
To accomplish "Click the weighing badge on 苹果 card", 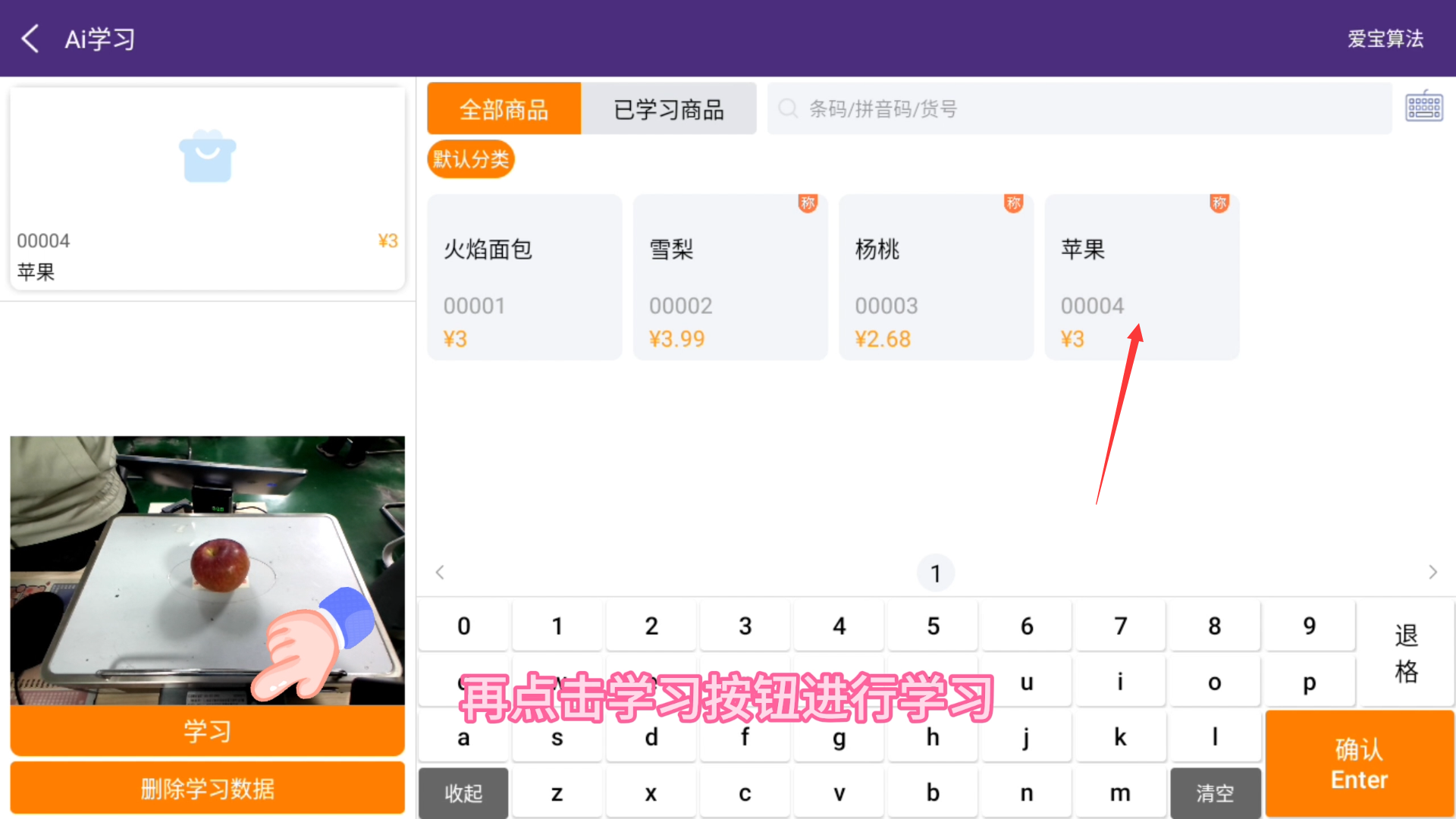I will [x=1219, y=203].
